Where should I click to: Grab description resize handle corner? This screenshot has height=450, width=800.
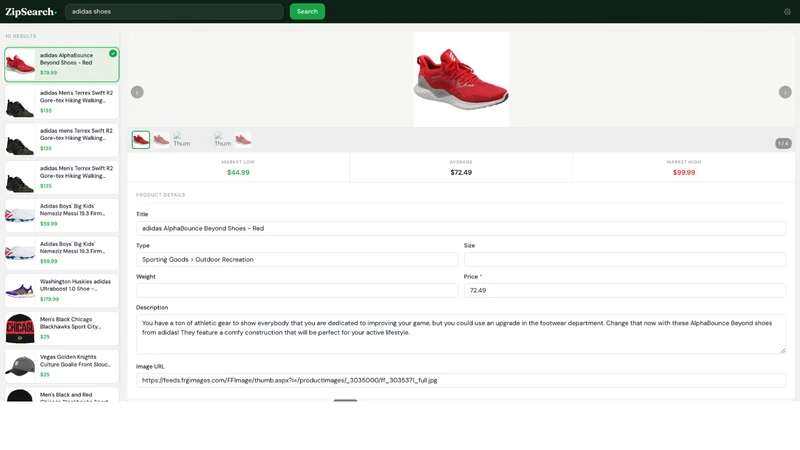(x=783, y=351)
